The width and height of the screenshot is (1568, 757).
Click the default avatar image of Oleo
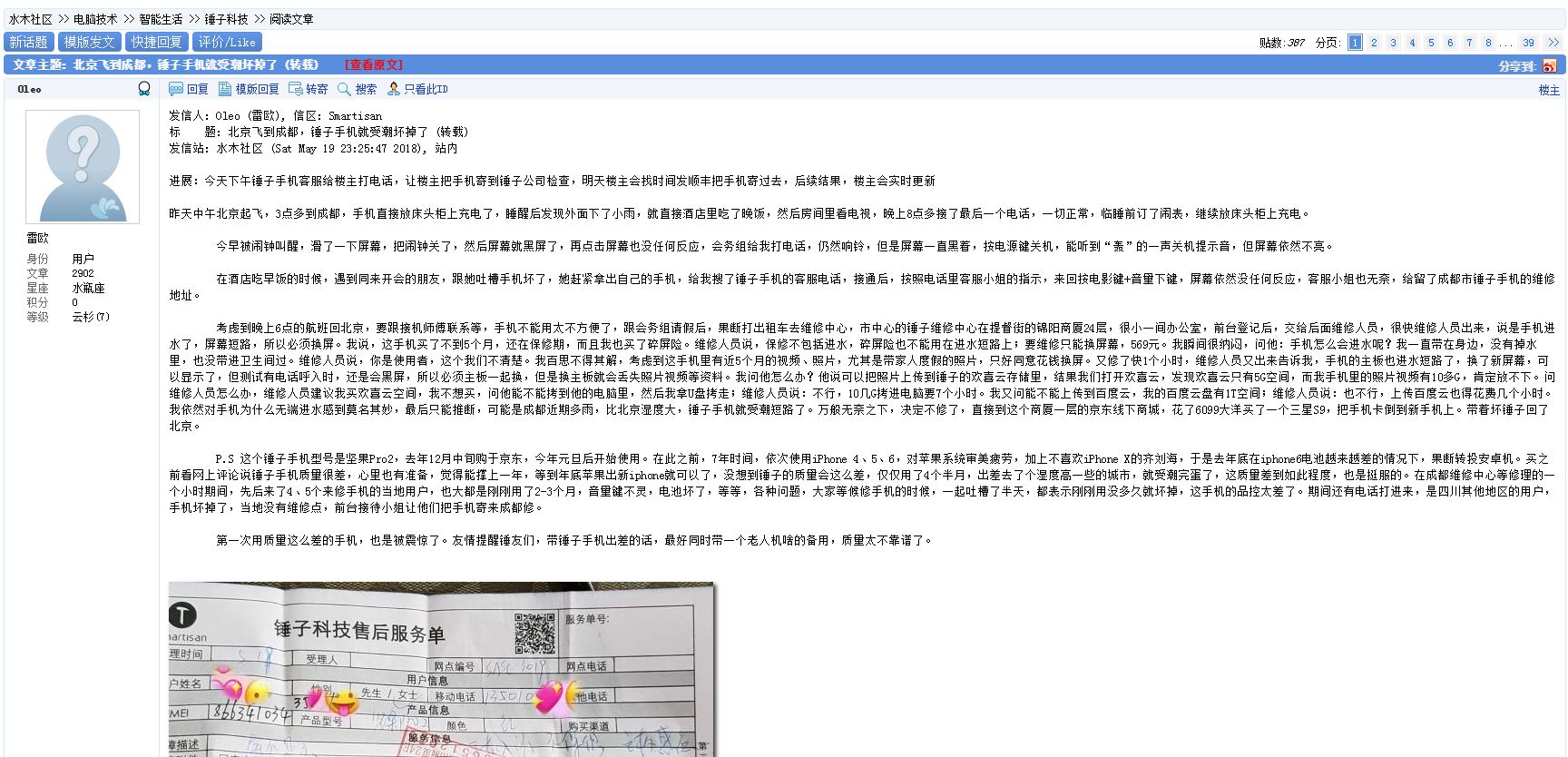[x=83, y=167]
